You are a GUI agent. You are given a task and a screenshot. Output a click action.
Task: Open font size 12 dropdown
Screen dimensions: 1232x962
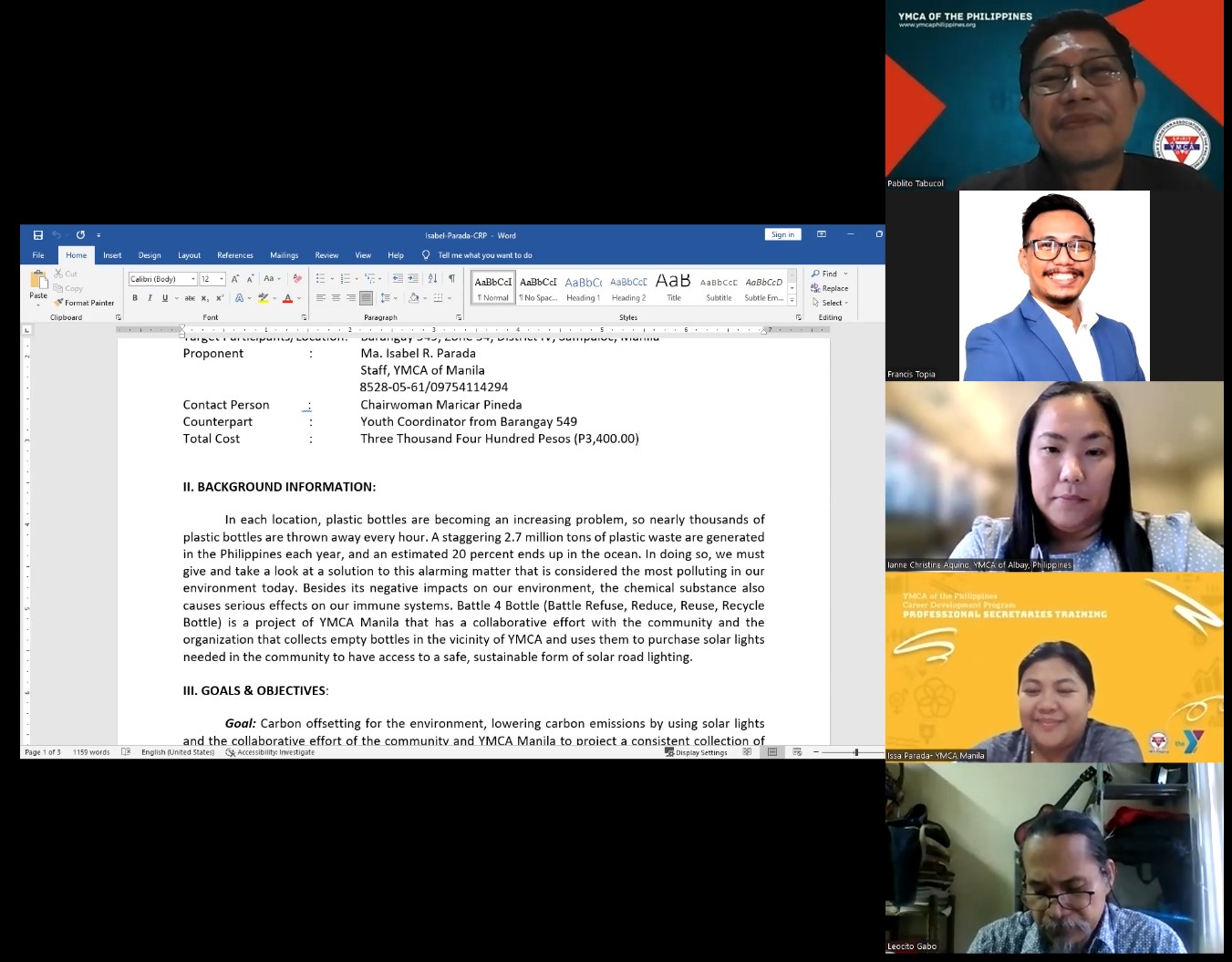[222, 279]
